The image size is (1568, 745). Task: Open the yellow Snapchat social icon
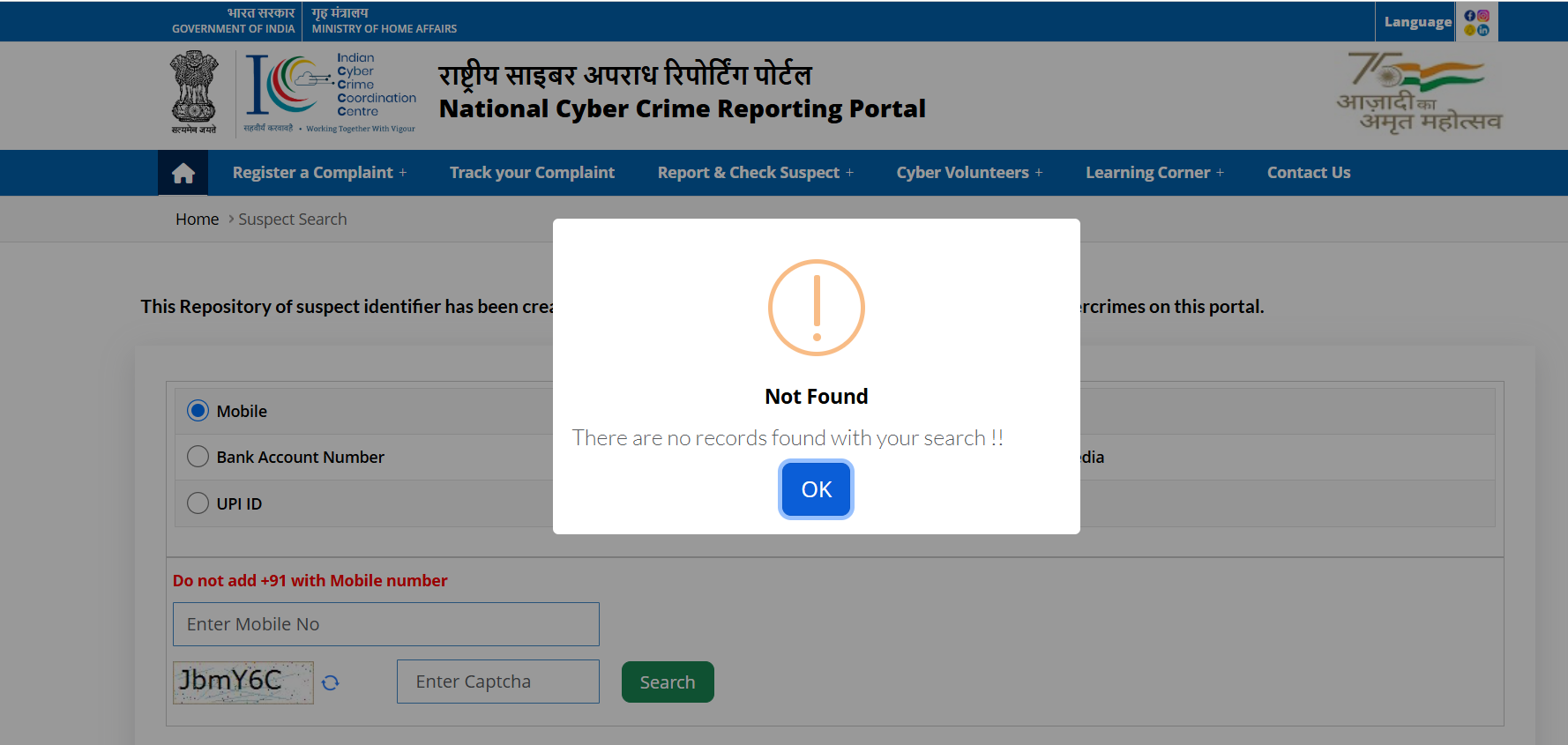1470,30
